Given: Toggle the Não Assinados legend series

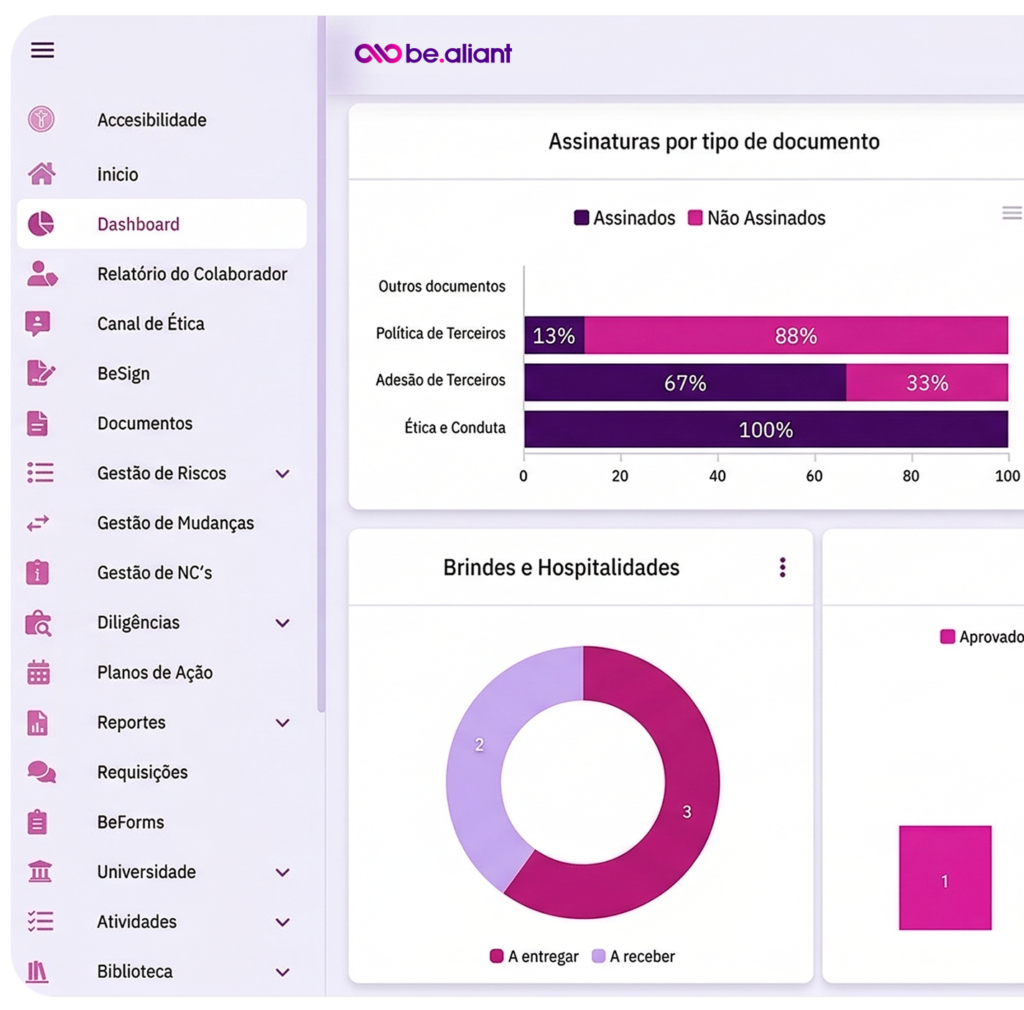Looking at the screenshot, I should (x=756, y=218).
